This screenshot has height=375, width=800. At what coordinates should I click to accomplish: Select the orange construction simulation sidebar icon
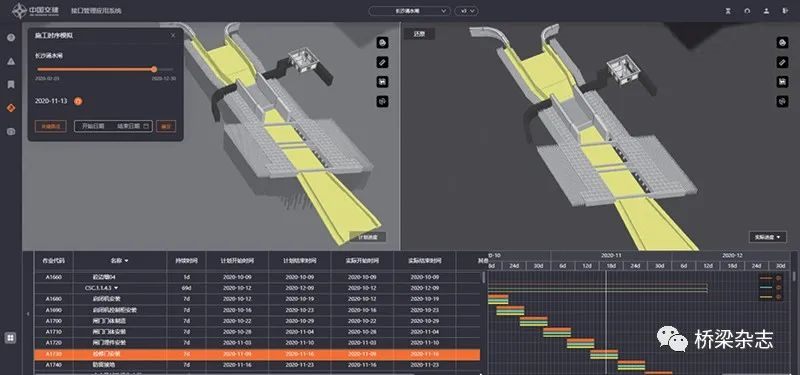11,108
